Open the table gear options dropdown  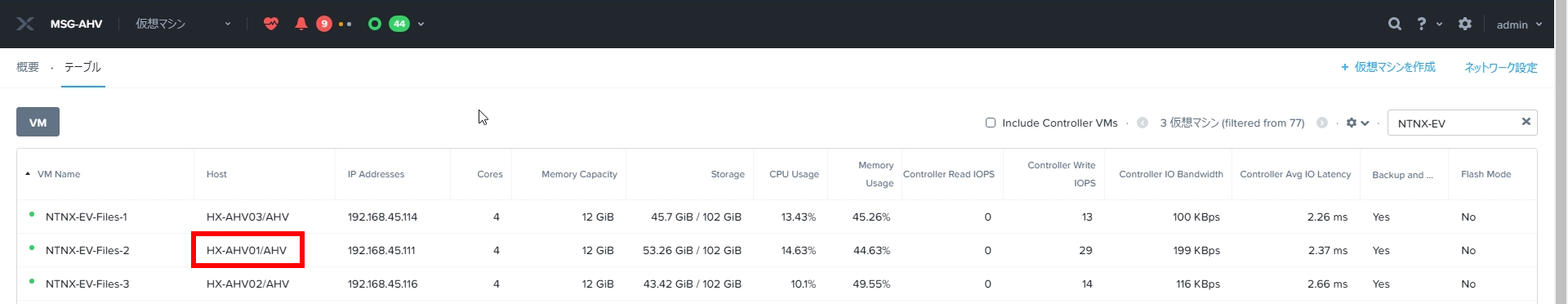point(1357,123)
